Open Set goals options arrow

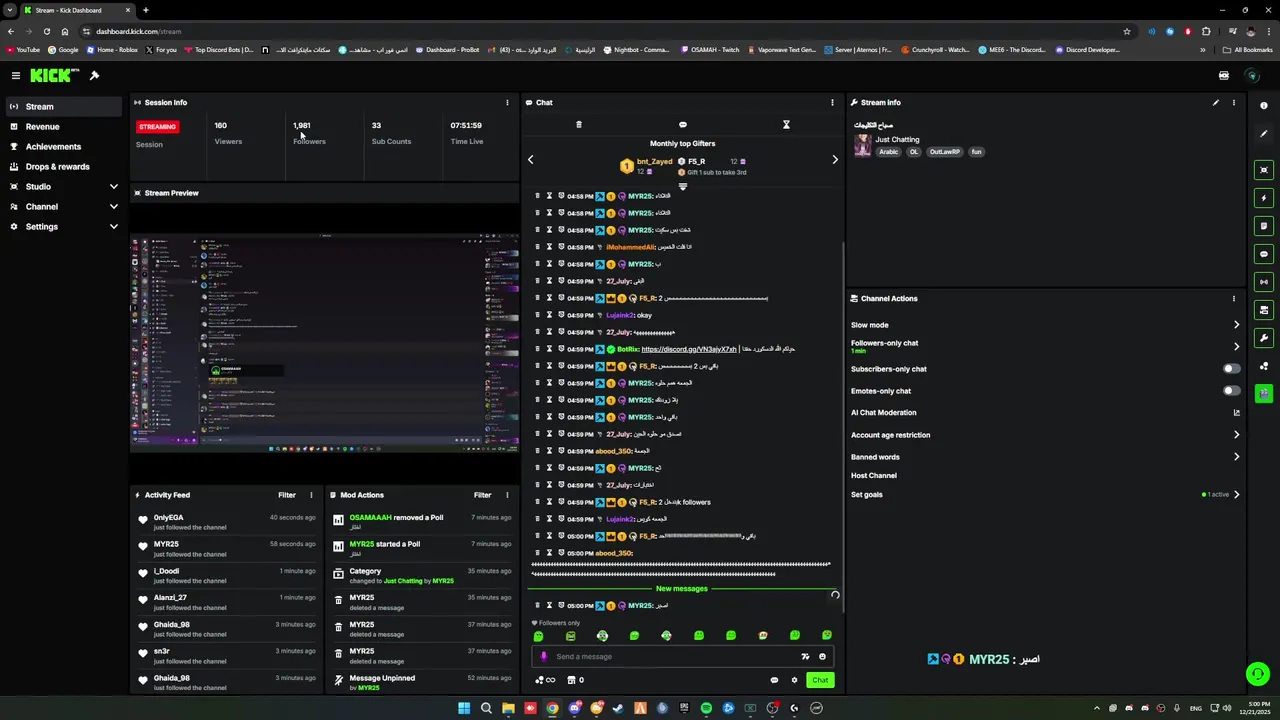[1236, 494]
